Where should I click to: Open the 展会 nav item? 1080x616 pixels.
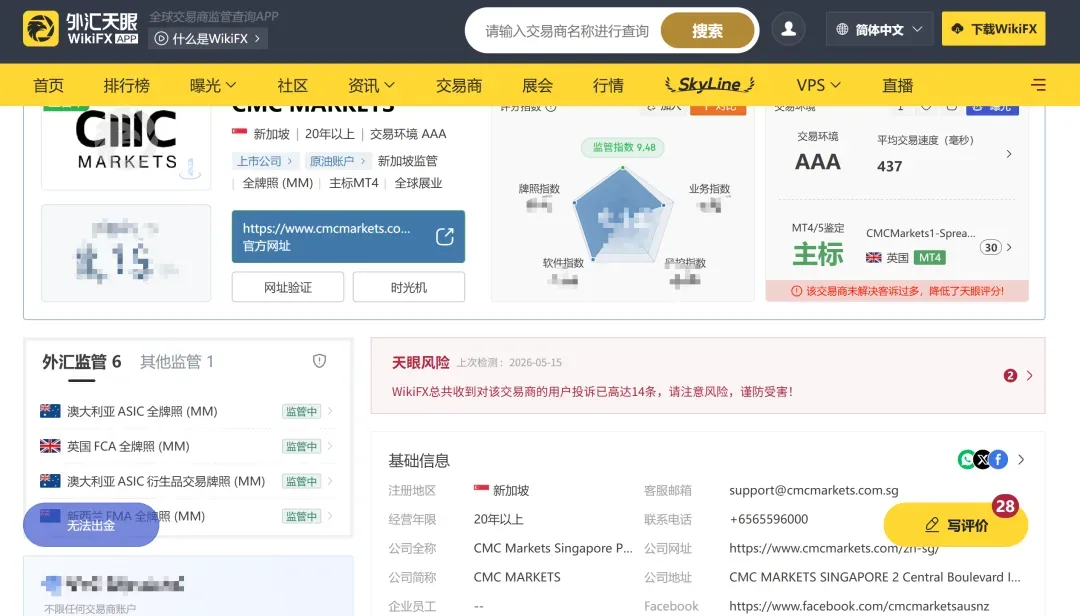pos(537,85)
